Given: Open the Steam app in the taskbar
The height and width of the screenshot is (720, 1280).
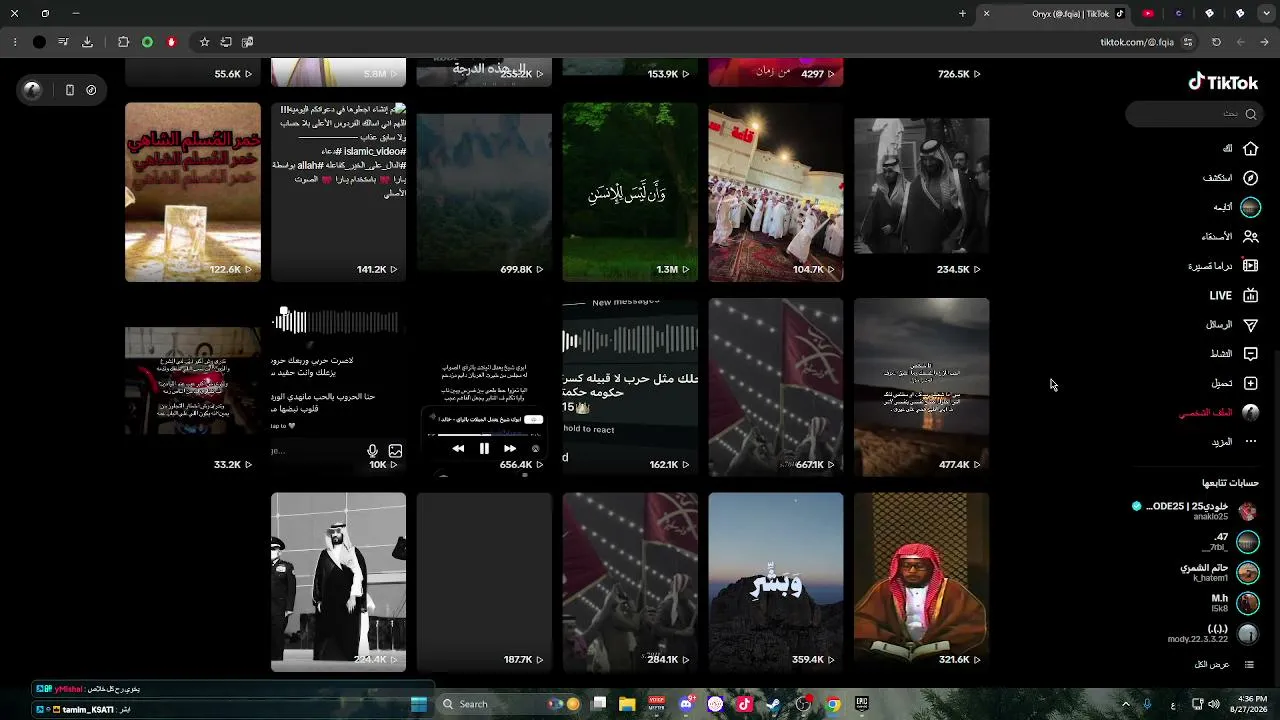Looking at the screenshot, I should (x=773, y=704).
